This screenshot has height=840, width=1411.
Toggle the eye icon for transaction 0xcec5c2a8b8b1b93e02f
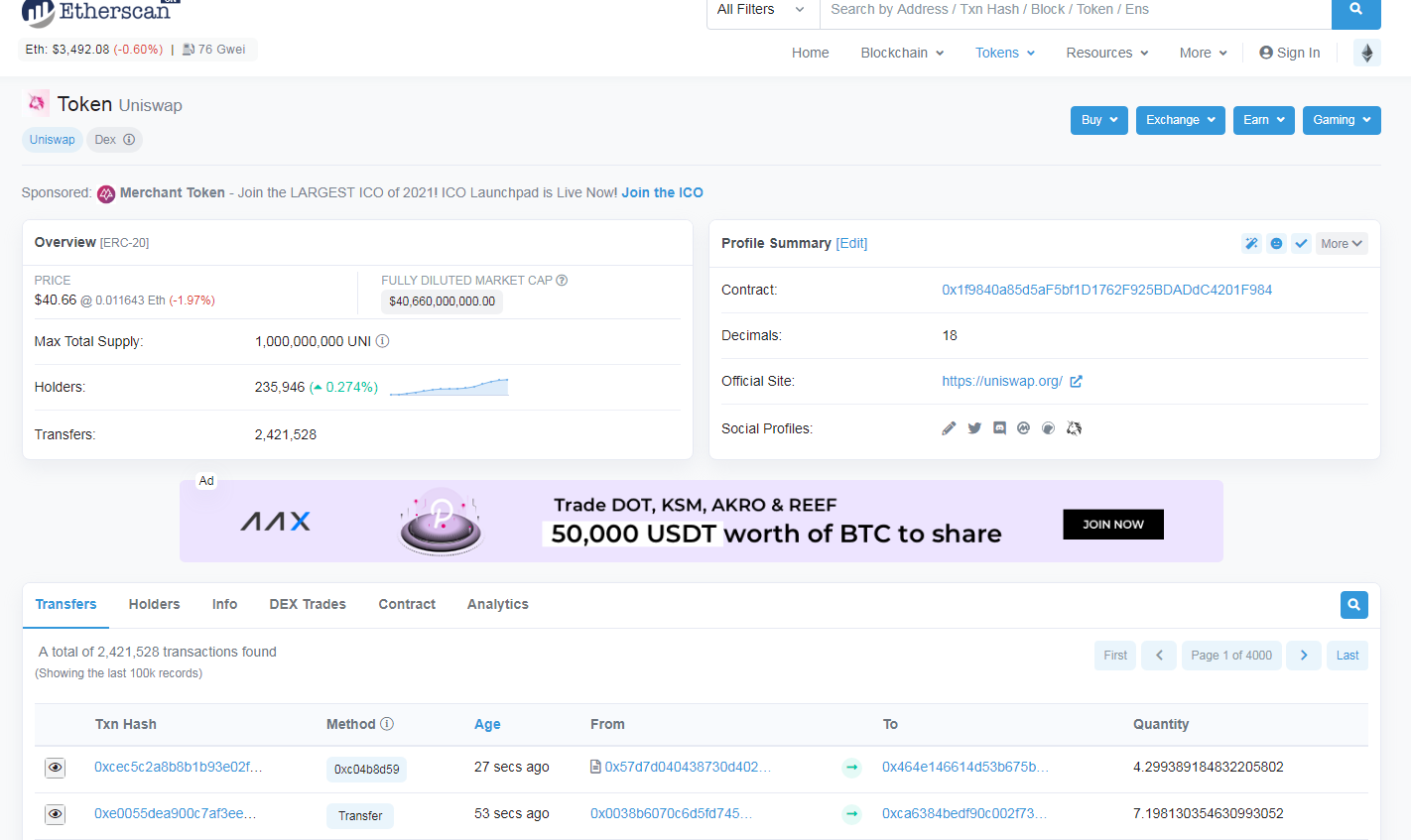pos(56,768)
